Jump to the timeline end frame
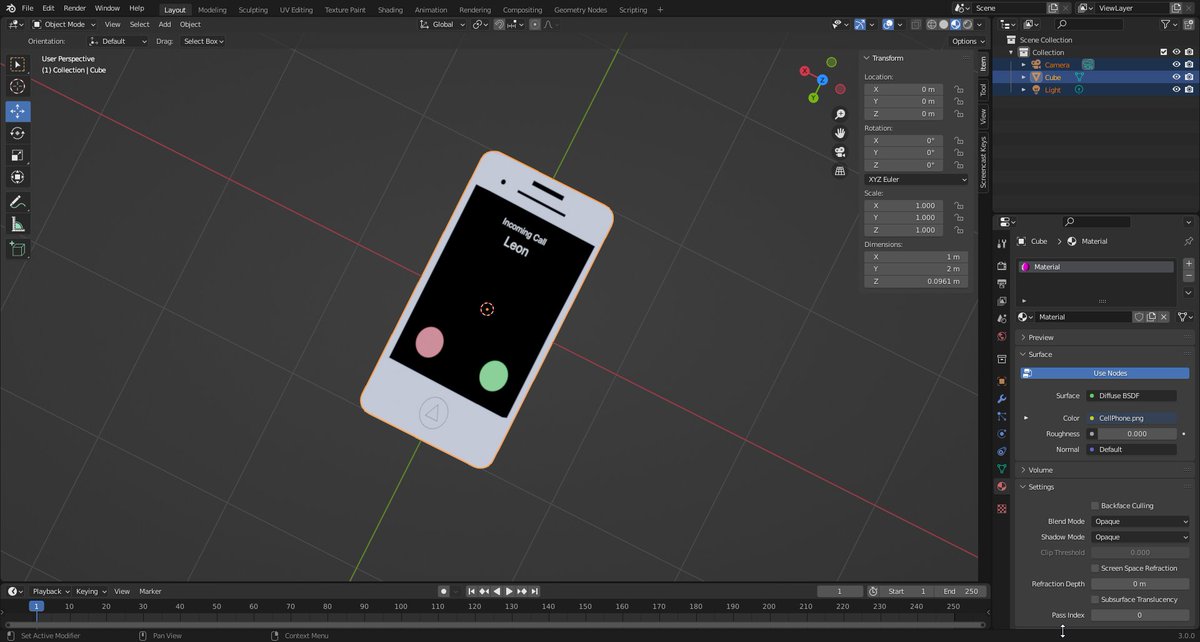 click(x=535, y=591)
